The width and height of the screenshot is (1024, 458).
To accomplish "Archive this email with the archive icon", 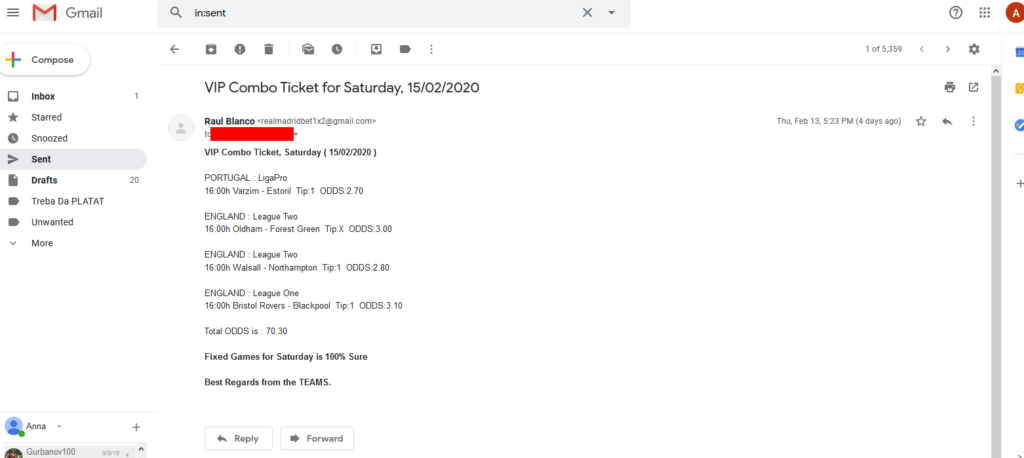I will point(211,49).
